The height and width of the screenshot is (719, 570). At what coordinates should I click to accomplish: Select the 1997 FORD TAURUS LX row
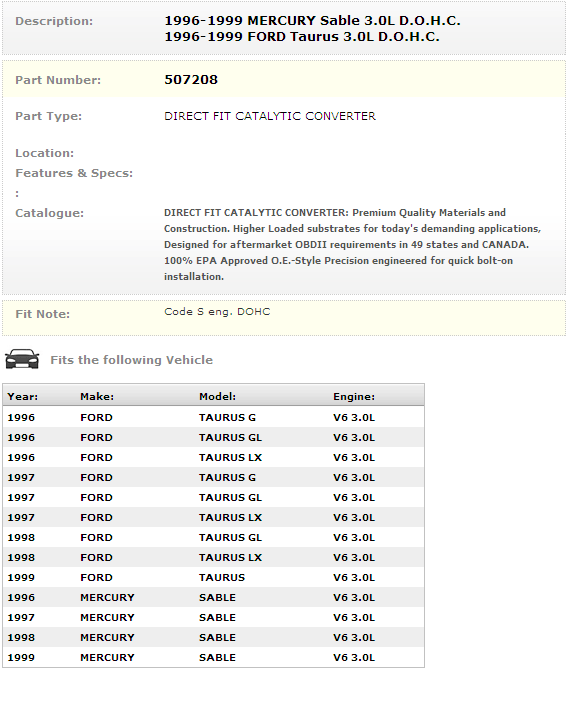(x=213, y=517)
